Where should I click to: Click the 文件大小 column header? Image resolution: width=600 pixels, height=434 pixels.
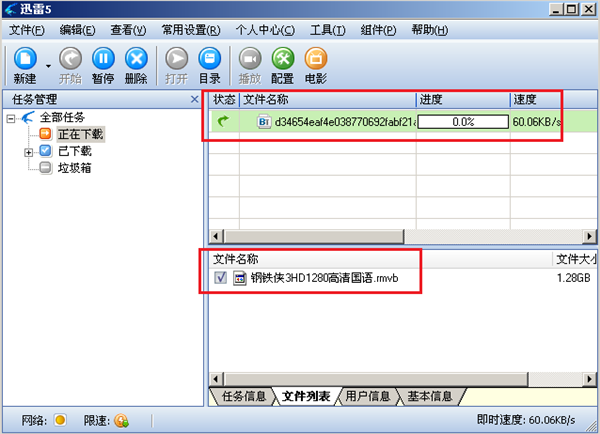coord(574,259)
